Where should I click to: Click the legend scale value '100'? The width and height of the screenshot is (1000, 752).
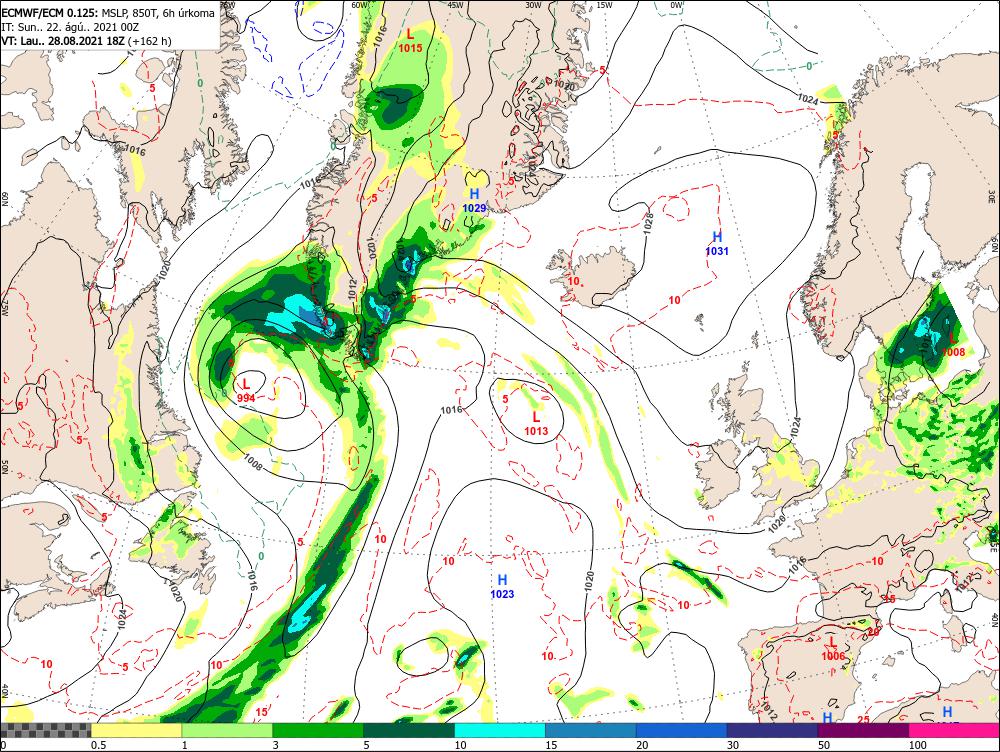click(918, 745)
